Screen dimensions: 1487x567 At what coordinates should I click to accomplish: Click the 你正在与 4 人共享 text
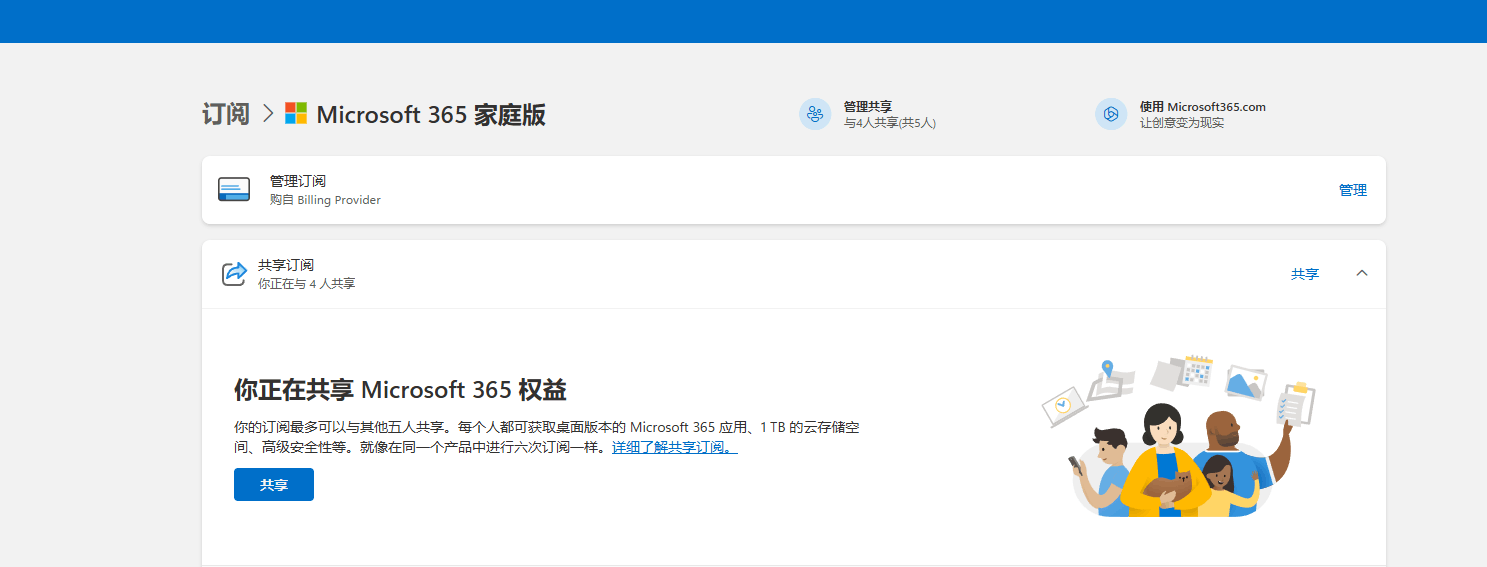[x=307, y=283]
